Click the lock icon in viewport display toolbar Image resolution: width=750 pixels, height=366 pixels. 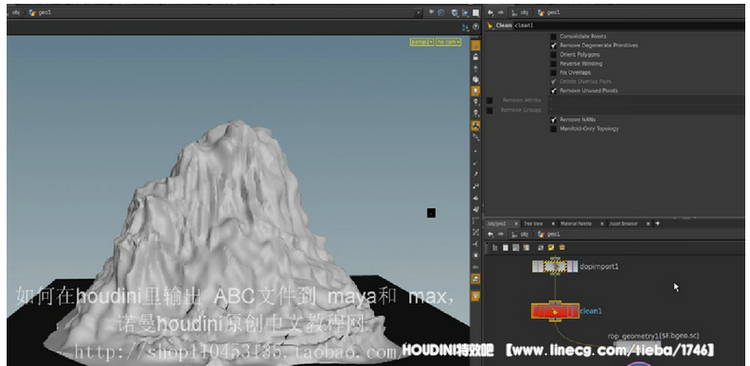coord(475,57)
